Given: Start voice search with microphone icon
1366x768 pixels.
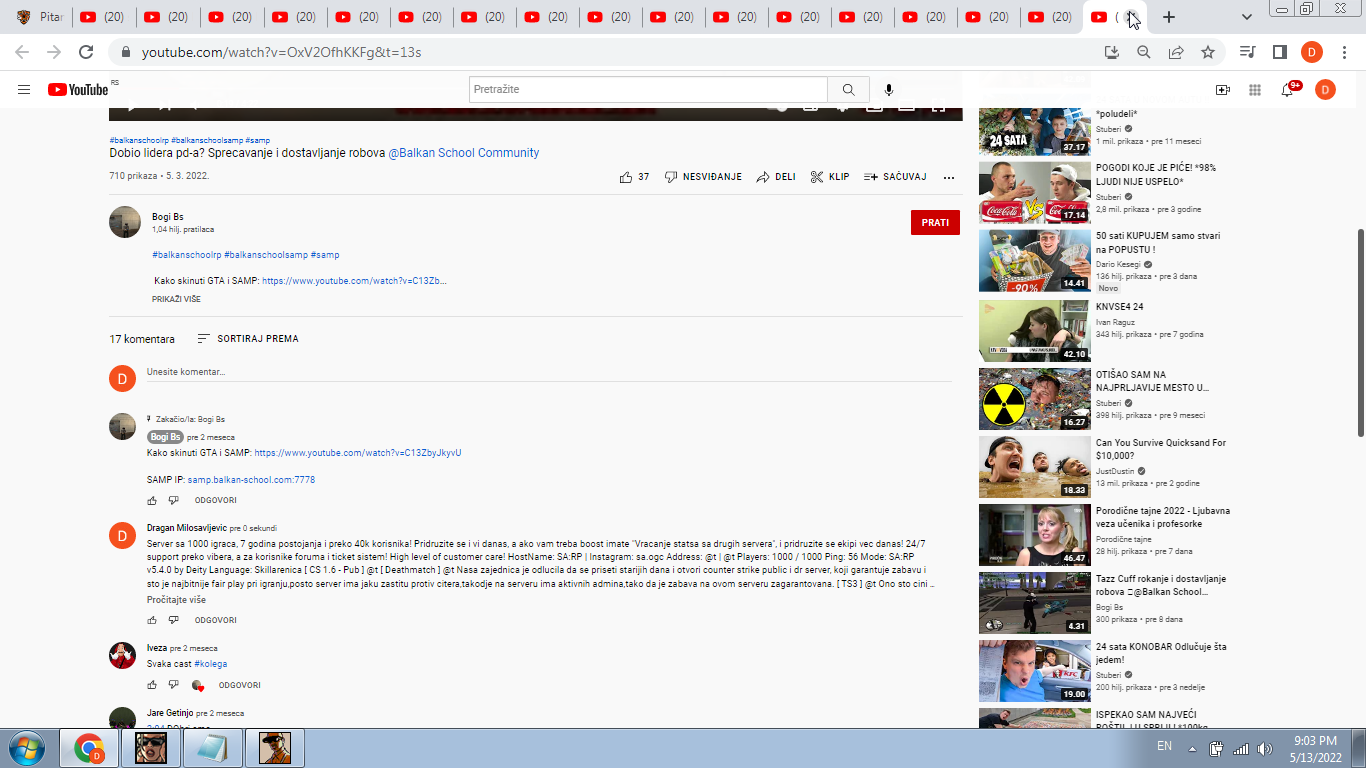Looking at the screenshot, I should [x=889, y=90].
